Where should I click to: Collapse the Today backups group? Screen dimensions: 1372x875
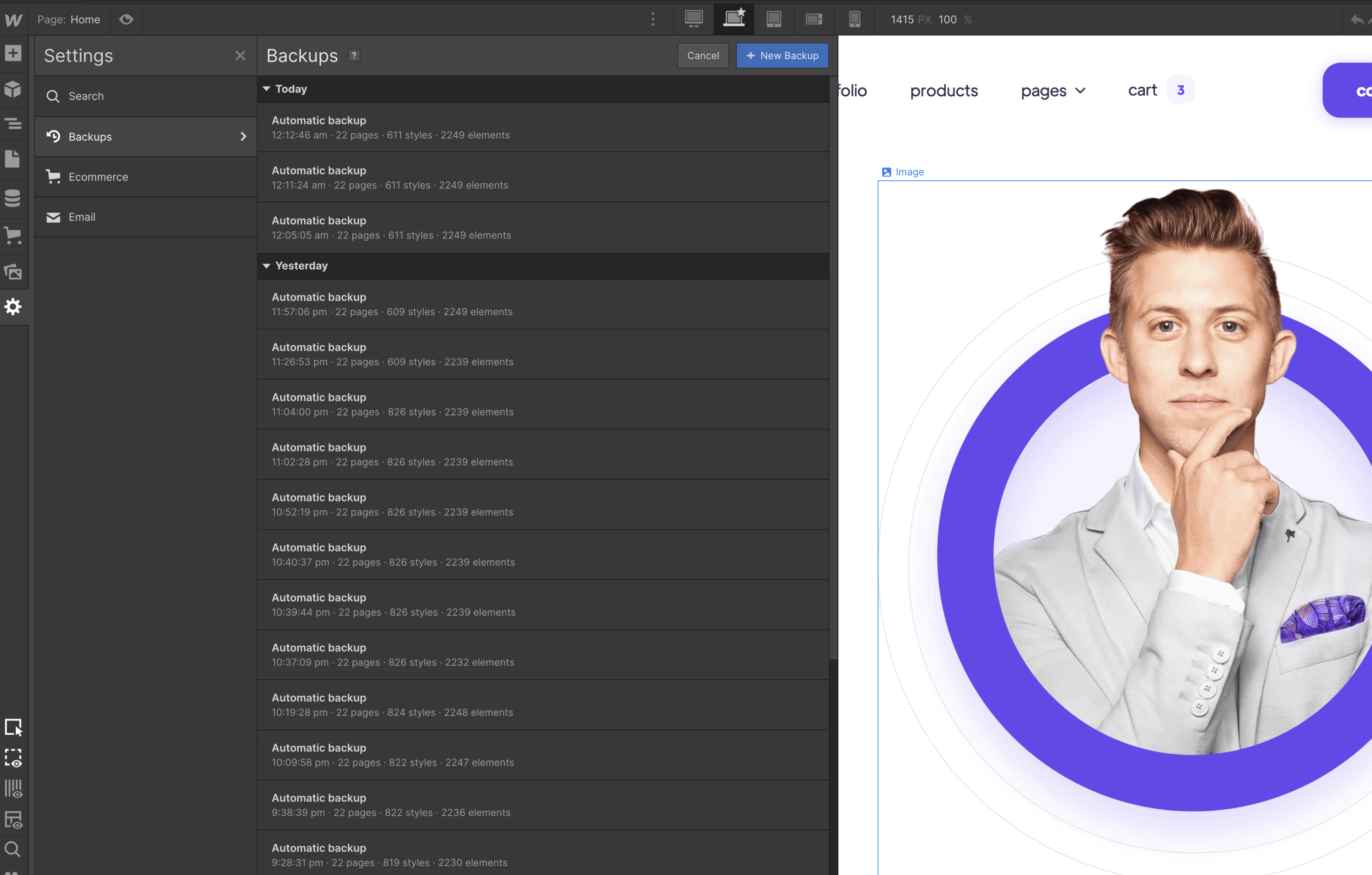(266, 89)
